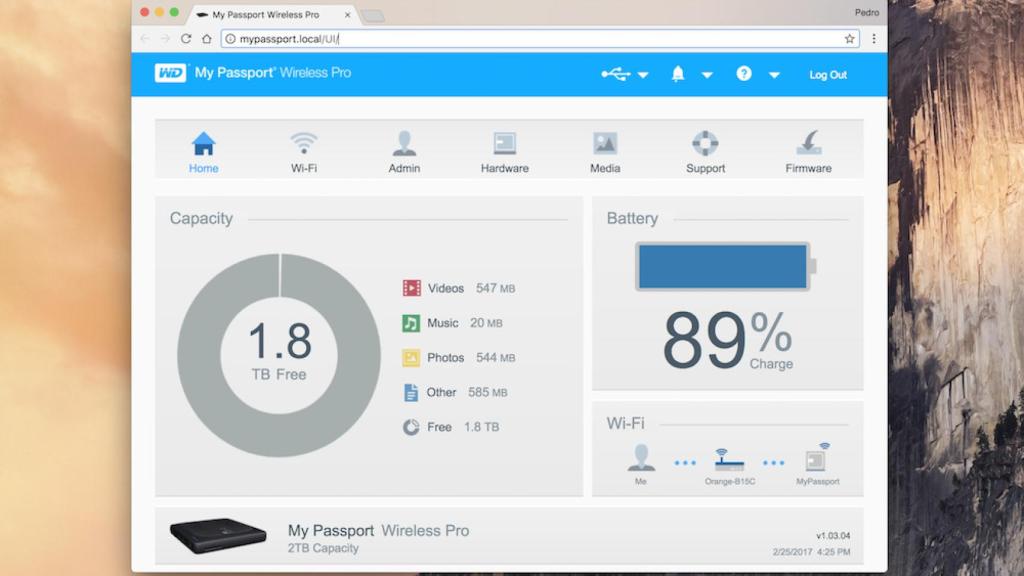Click the Log Out button
The width and height of the screenshot is (1024, 576).
click(x=828, y=74)
